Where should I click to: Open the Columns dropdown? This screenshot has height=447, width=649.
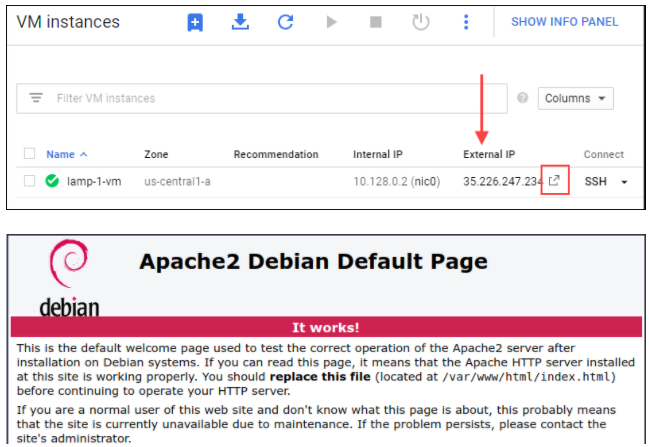(x=576, y=99)
